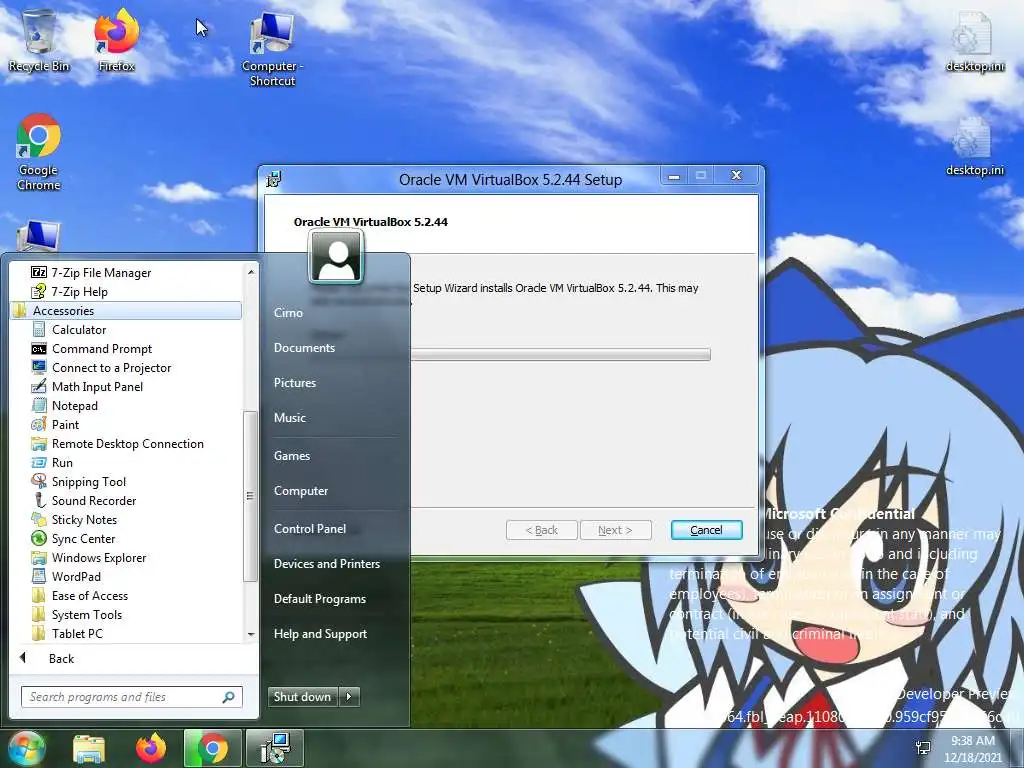Open Computer from Start menu
The height and width of the screenshot is (768, 1024).
(x=301, y=491)
